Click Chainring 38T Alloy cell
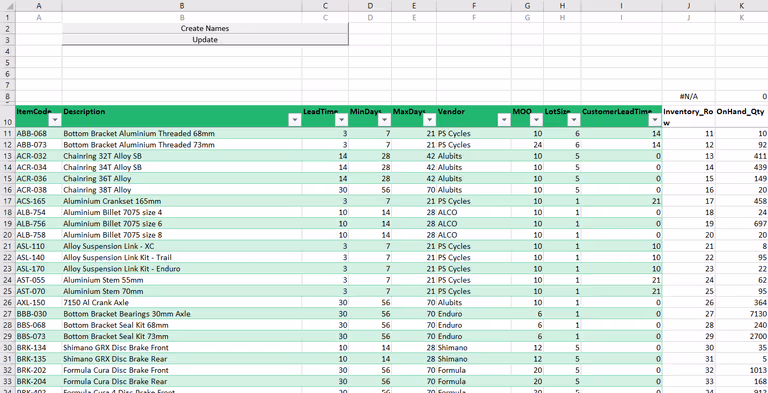The image size is (768, 393). (x=182, y=190)
